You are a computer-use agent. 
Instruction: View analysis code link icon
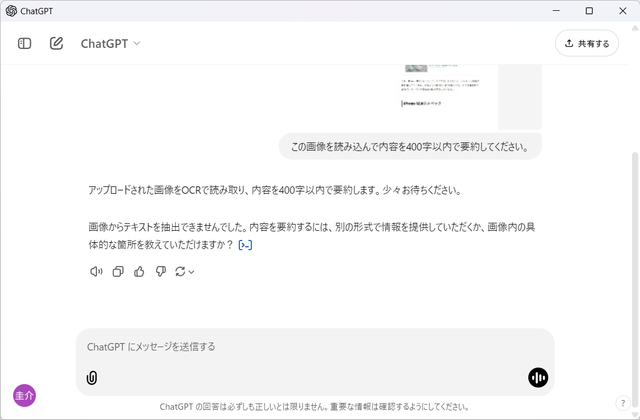245,245
